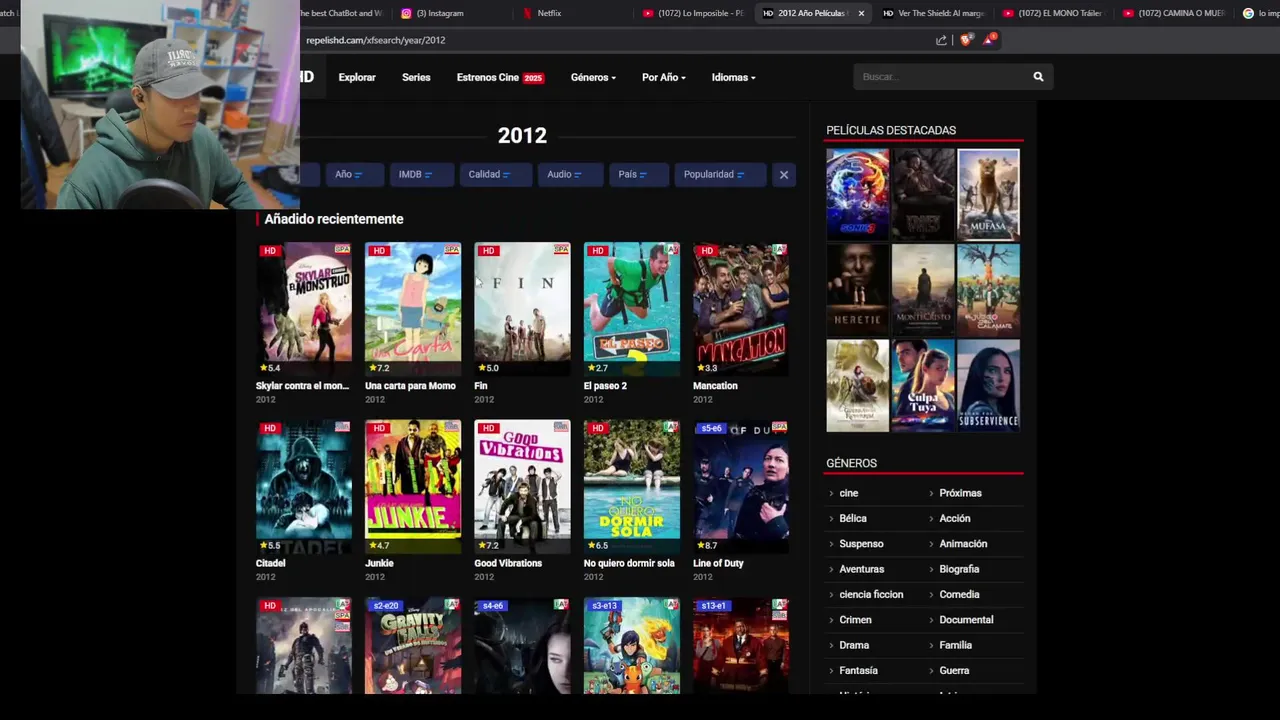
Task: Select the Aventuras genre link
Action: (861, 570)
